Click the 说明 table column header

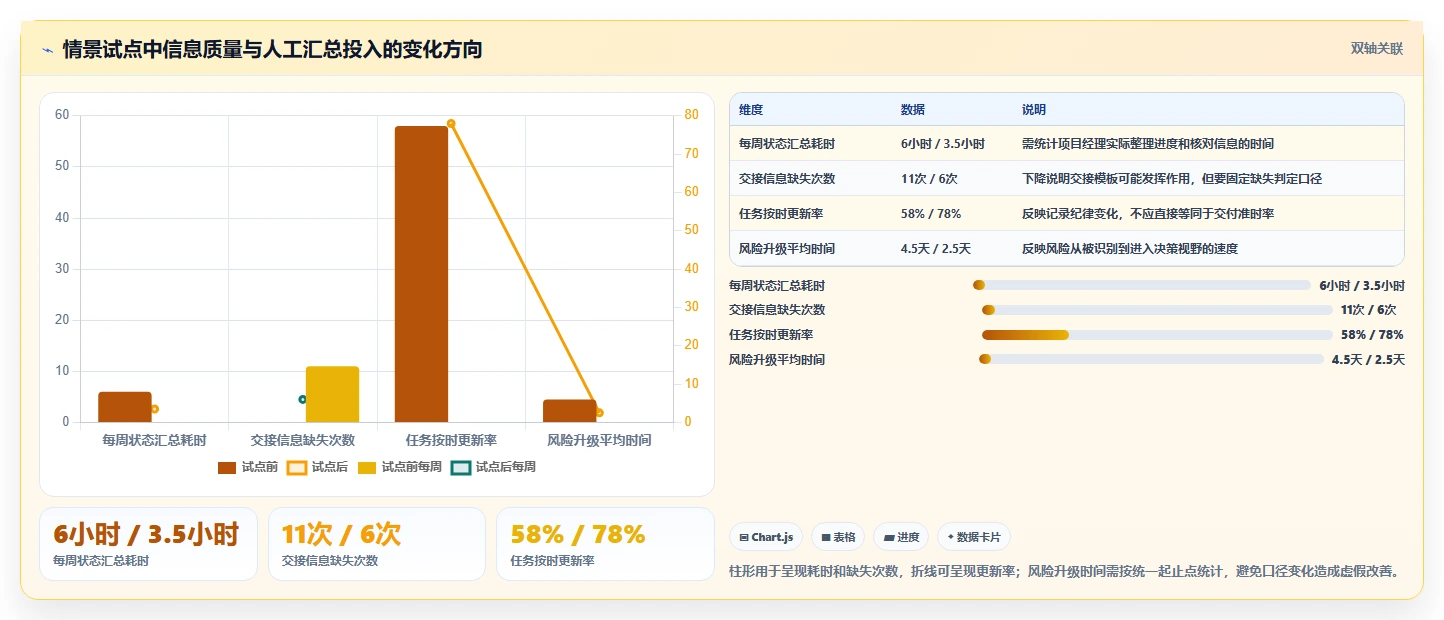(1034, 110)
